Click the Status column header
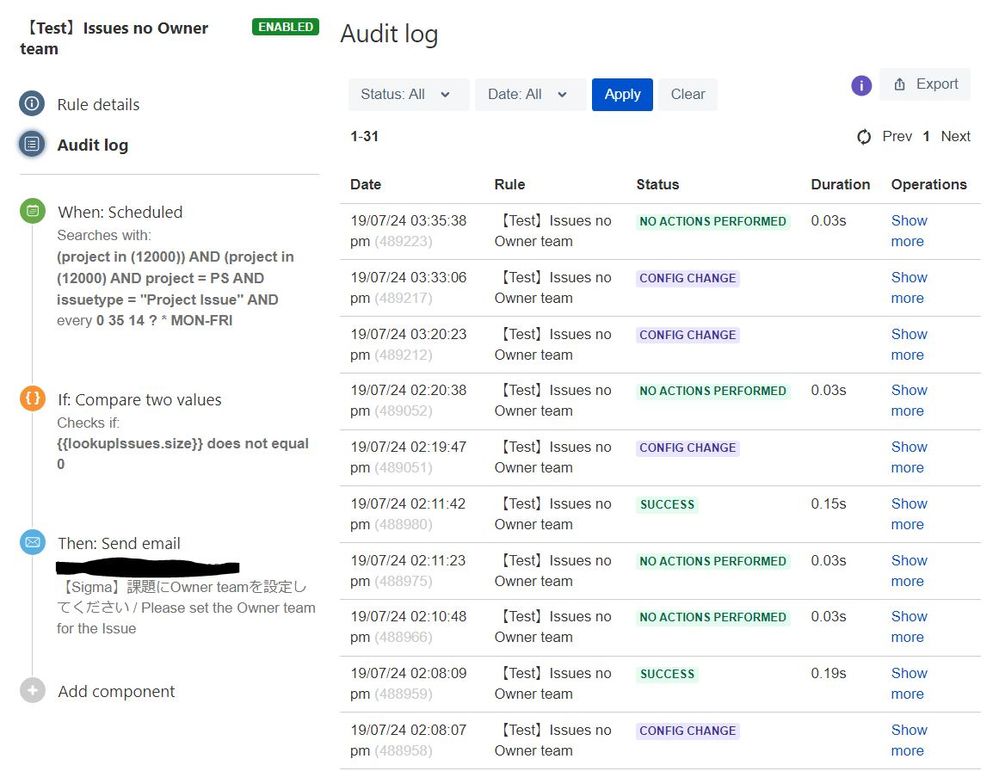The height and width of the screenshot is (778, 999). point(658,185)
